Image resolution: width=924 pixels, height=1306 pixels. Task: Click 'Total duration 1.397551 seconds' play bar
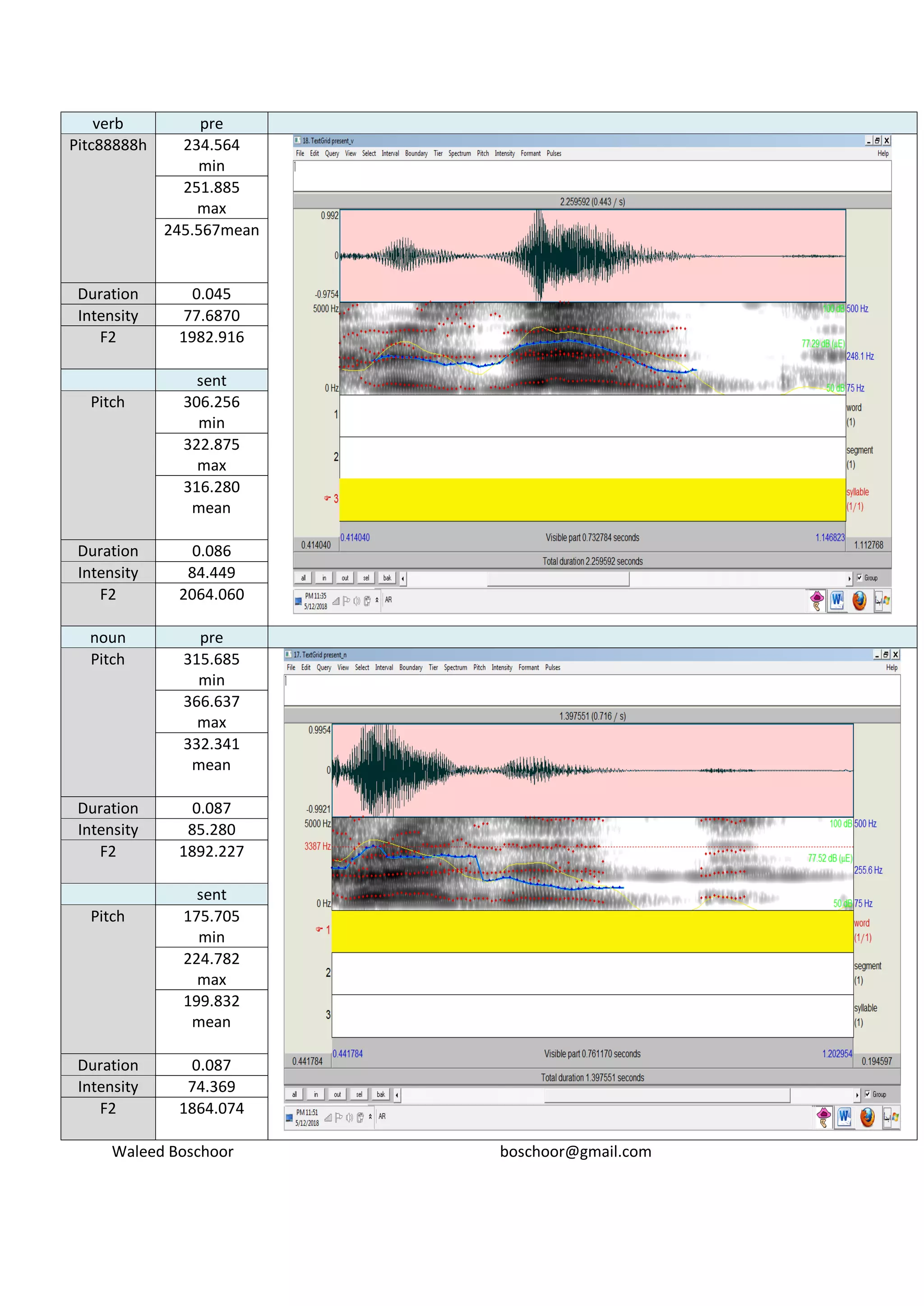(592, 1077)
